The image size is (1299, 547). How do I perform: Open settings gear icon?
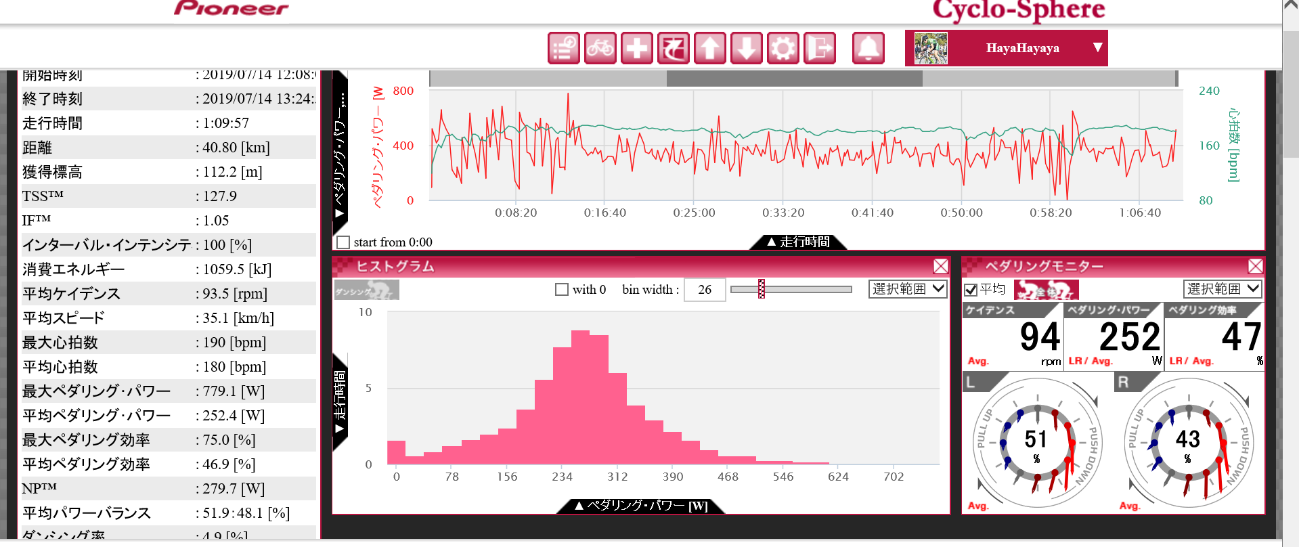783,48
